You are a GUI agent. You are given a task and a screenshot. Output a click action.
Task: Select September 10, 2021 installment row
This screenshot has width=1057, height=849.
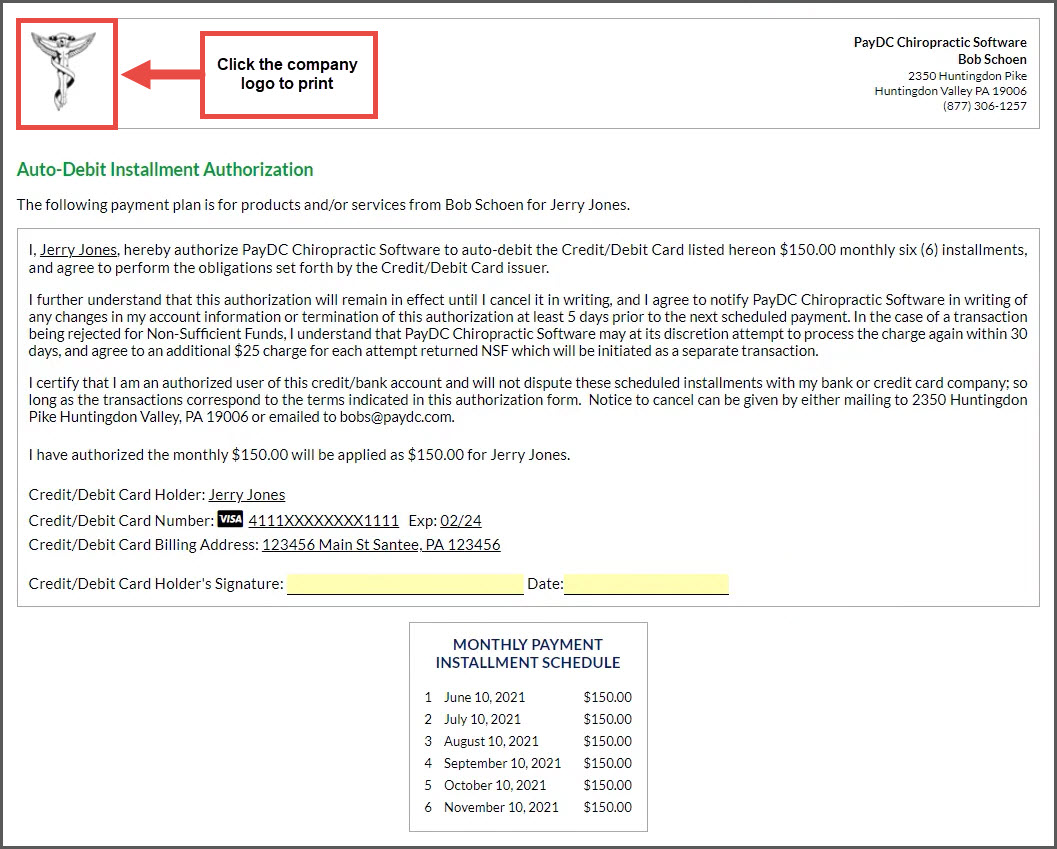click(x=528, y=763)
